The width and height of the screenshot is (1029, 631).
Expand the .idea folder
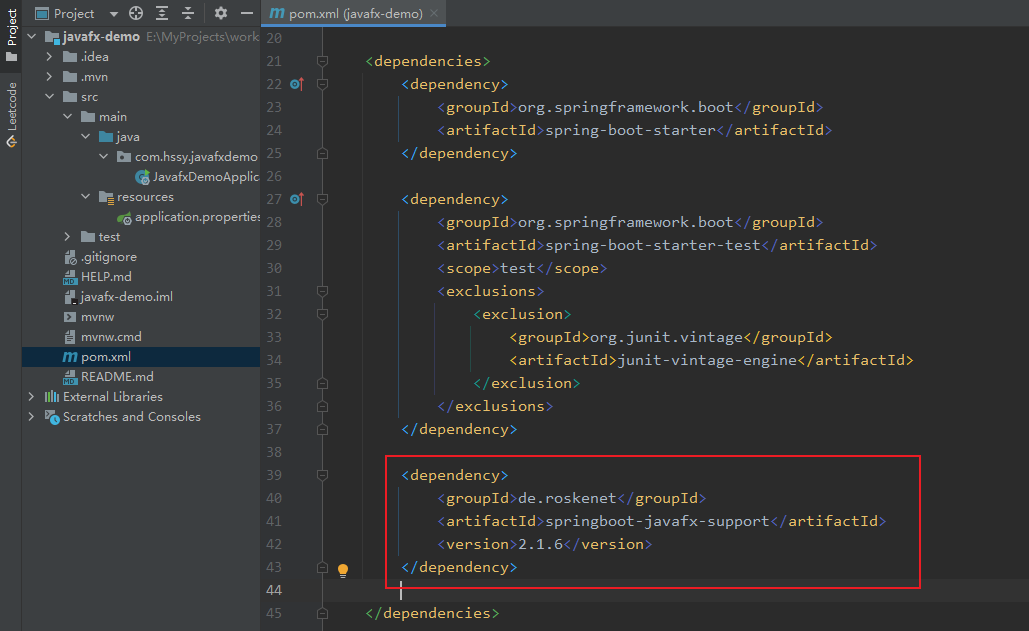[x=50, y=57]
